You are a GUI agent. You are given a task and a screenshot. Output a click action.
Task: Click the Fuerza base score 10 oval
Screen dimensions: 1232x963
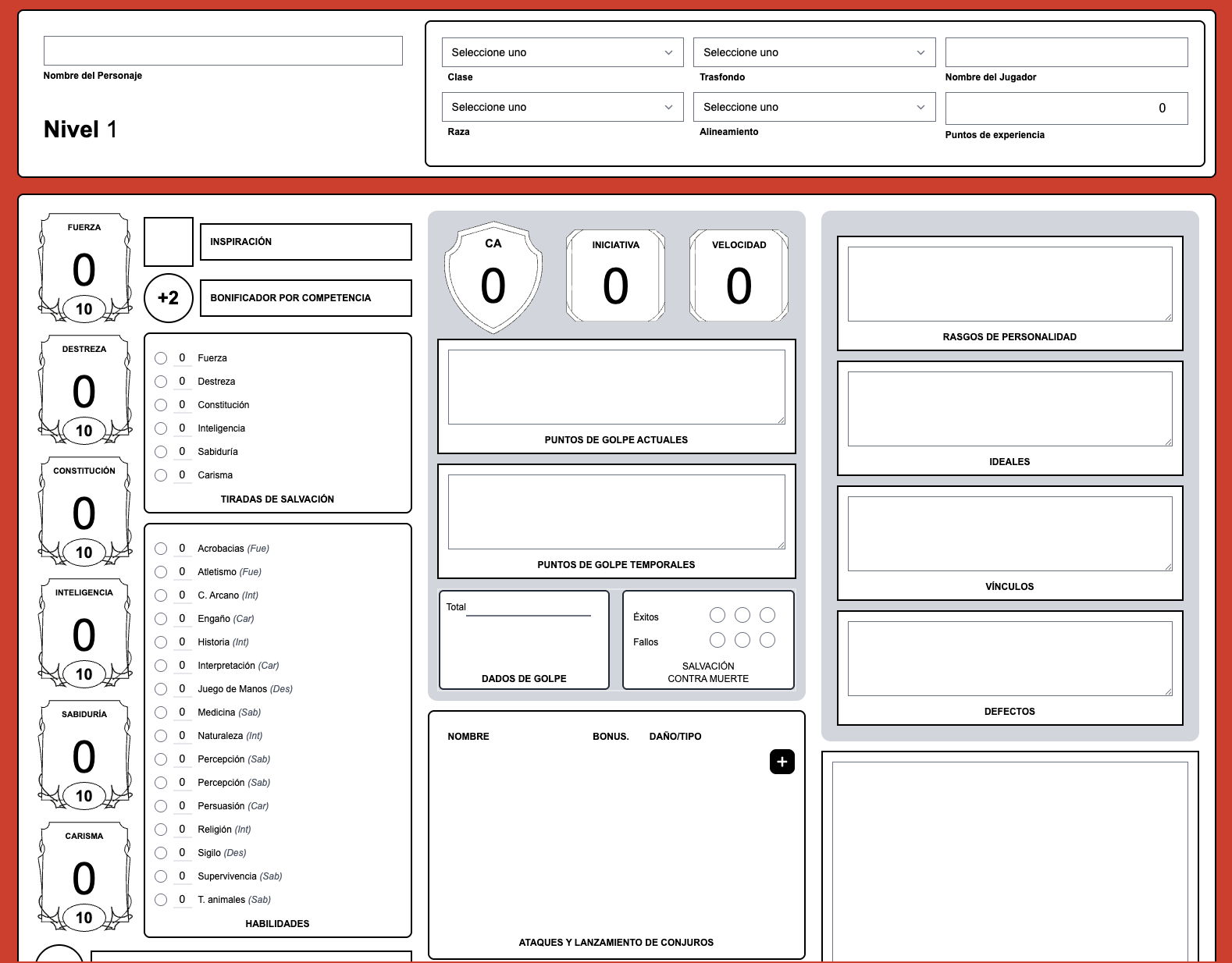pos(84,309)
